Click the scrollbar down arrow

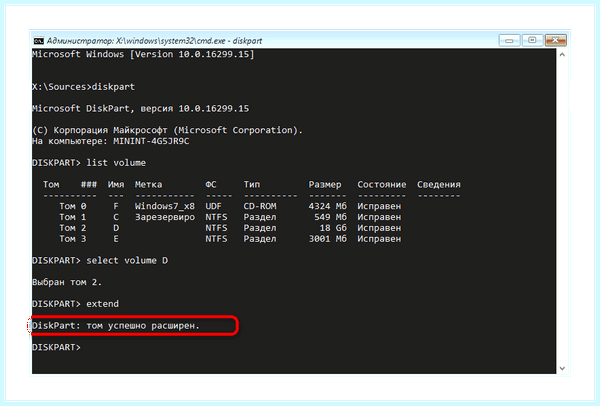click(562, 368)
